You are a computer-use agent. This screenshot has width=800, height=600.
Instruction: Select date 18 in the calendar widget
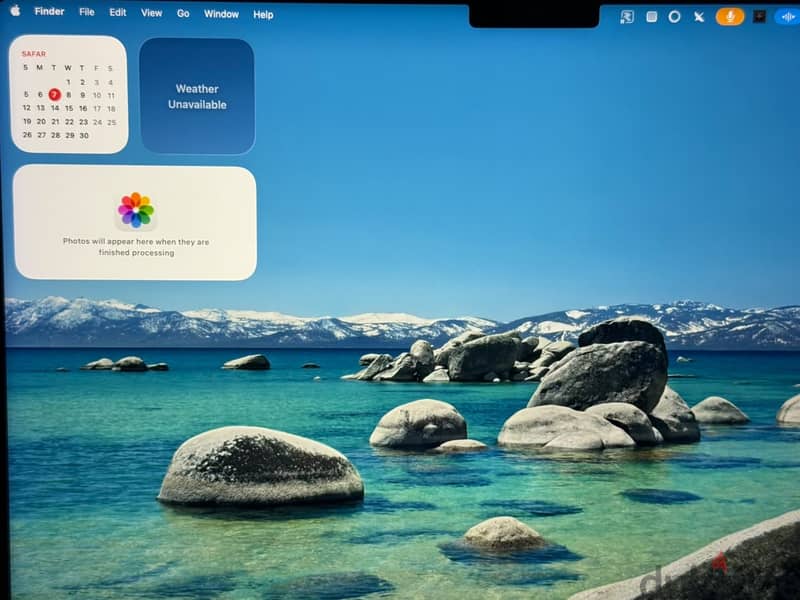[111, 109]
